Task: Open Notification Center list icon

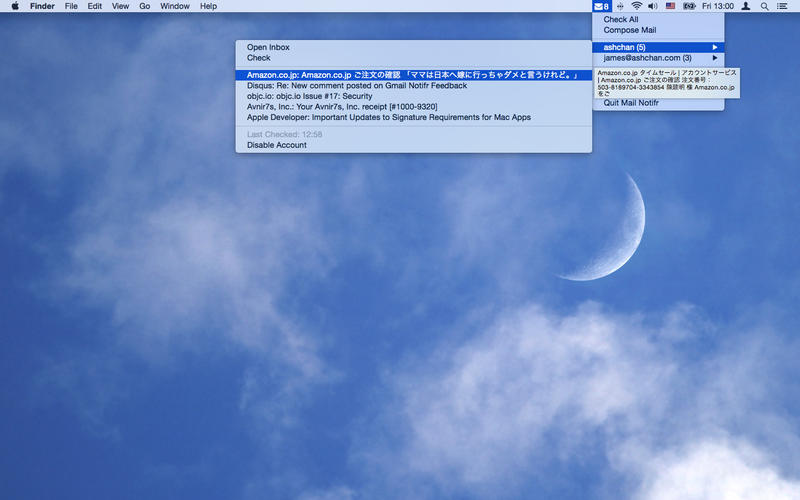Action: pos(782,6)
